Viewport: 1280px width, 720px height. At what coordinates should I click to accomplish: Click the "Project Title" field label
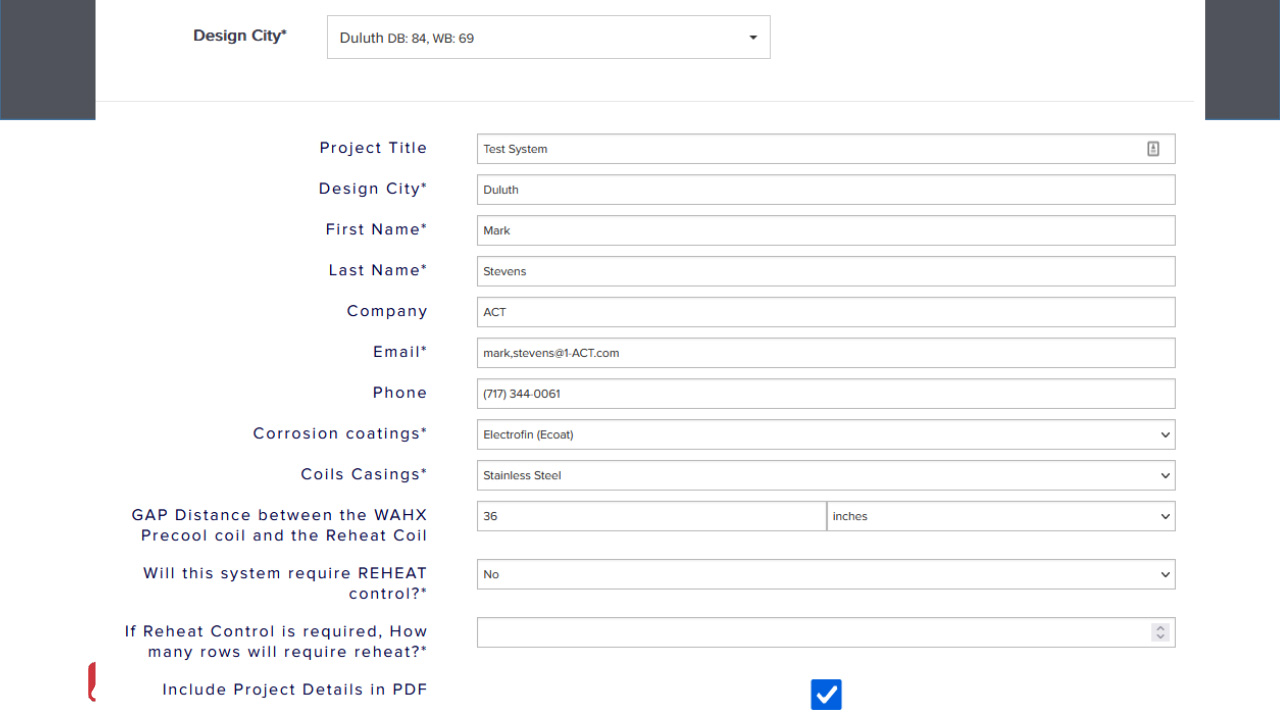[x=373, y=148]
